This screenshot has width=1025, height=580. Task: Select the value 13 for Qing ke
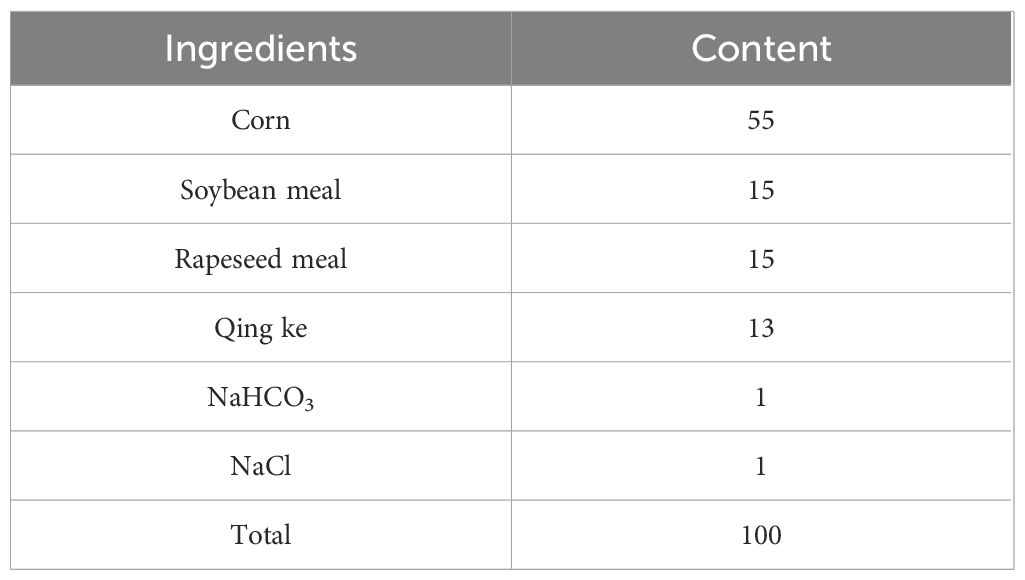click(x=761, y=328)
